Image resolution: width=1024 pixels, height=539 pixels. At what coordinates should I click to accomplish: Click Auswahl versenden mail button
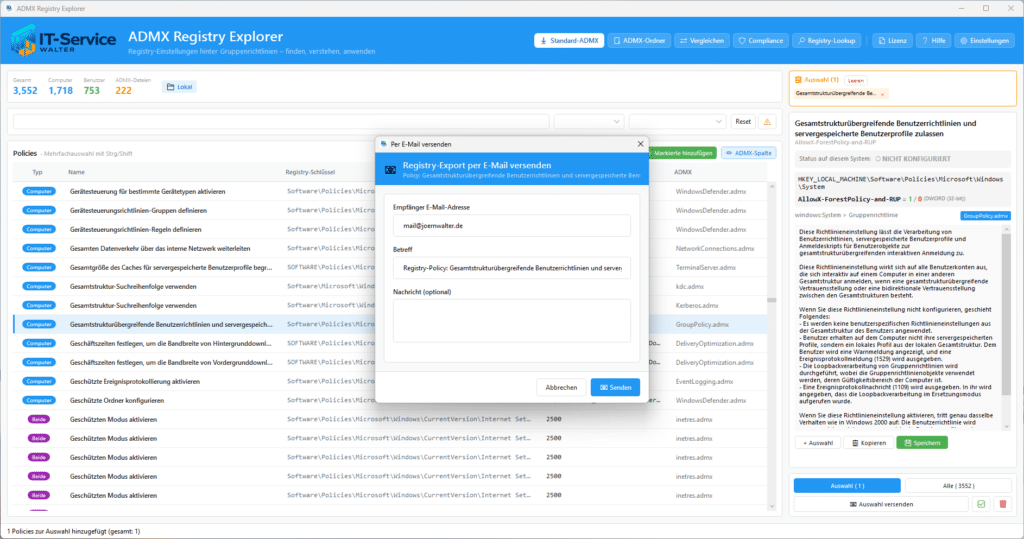(881, 504)
